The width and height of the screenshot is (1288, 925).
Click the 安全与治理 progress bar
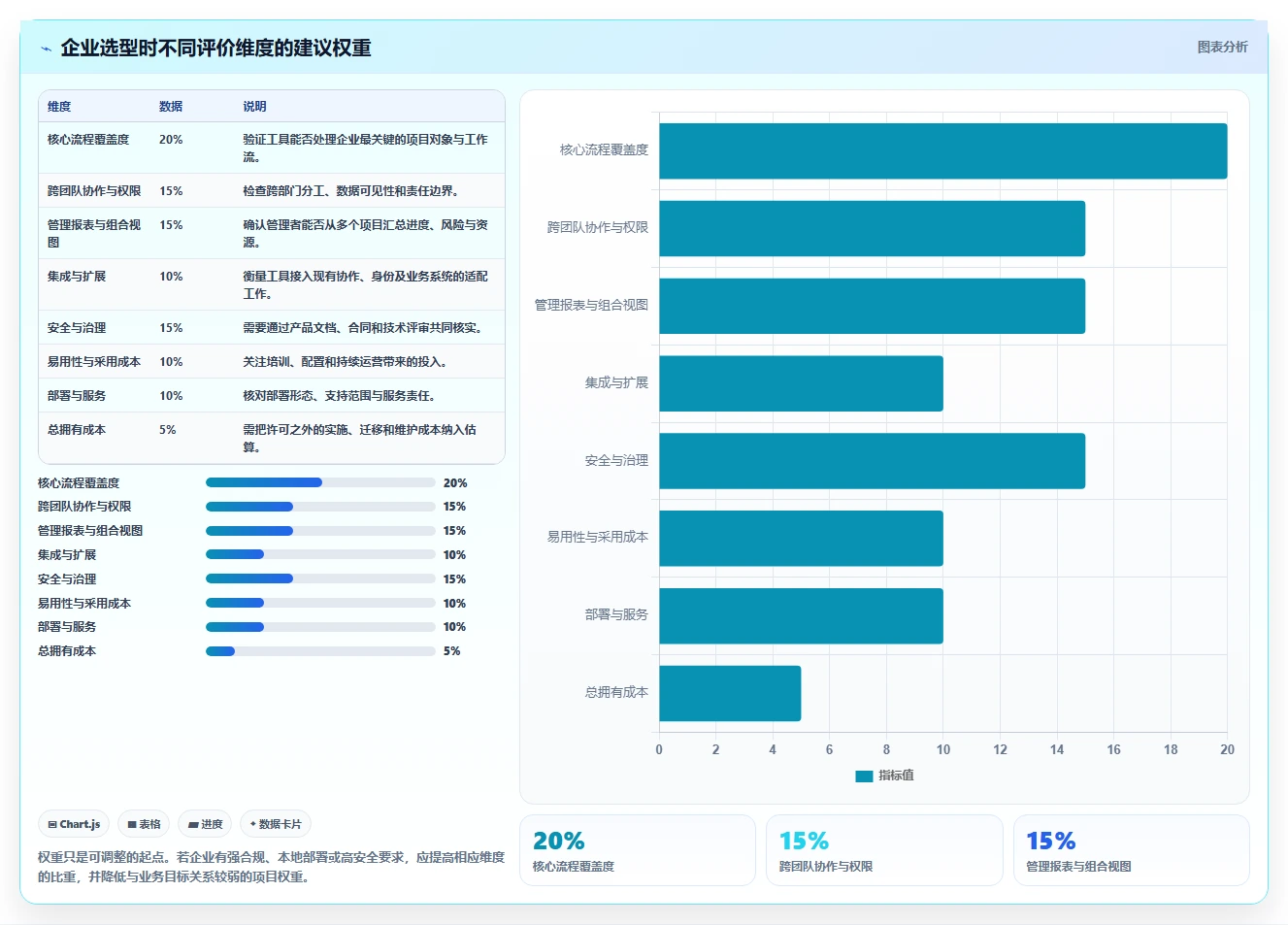tap(320, 578)
